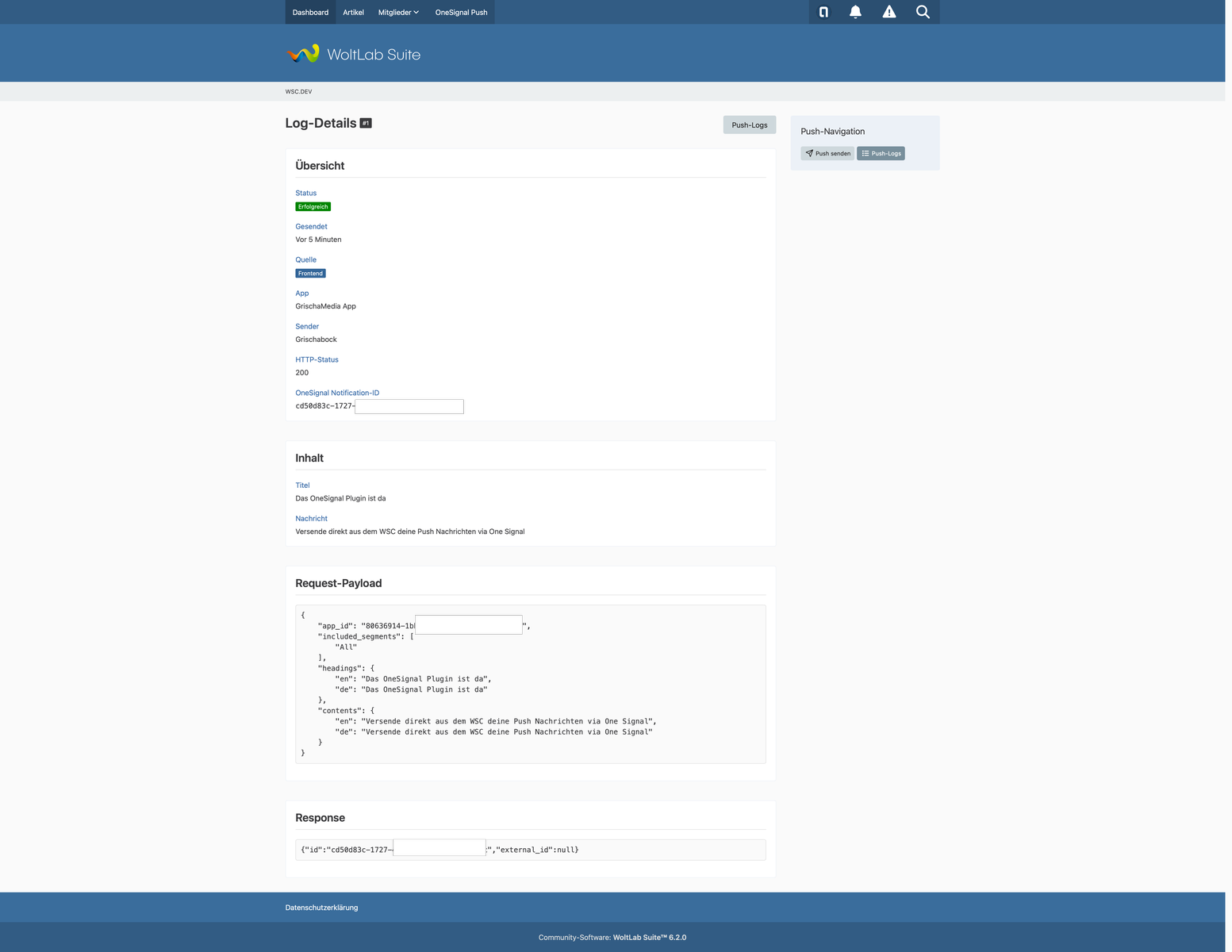Open the OneSignal Push menu item
This screenshot has height=952, width=1232.
[x=461, y=12]
